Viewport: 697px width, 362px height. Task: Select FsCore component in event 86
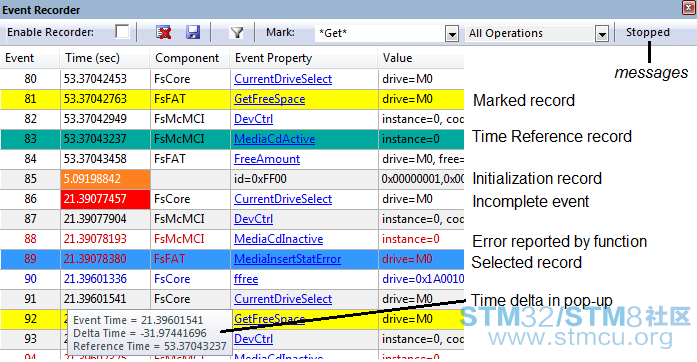(x=172, y=199)
